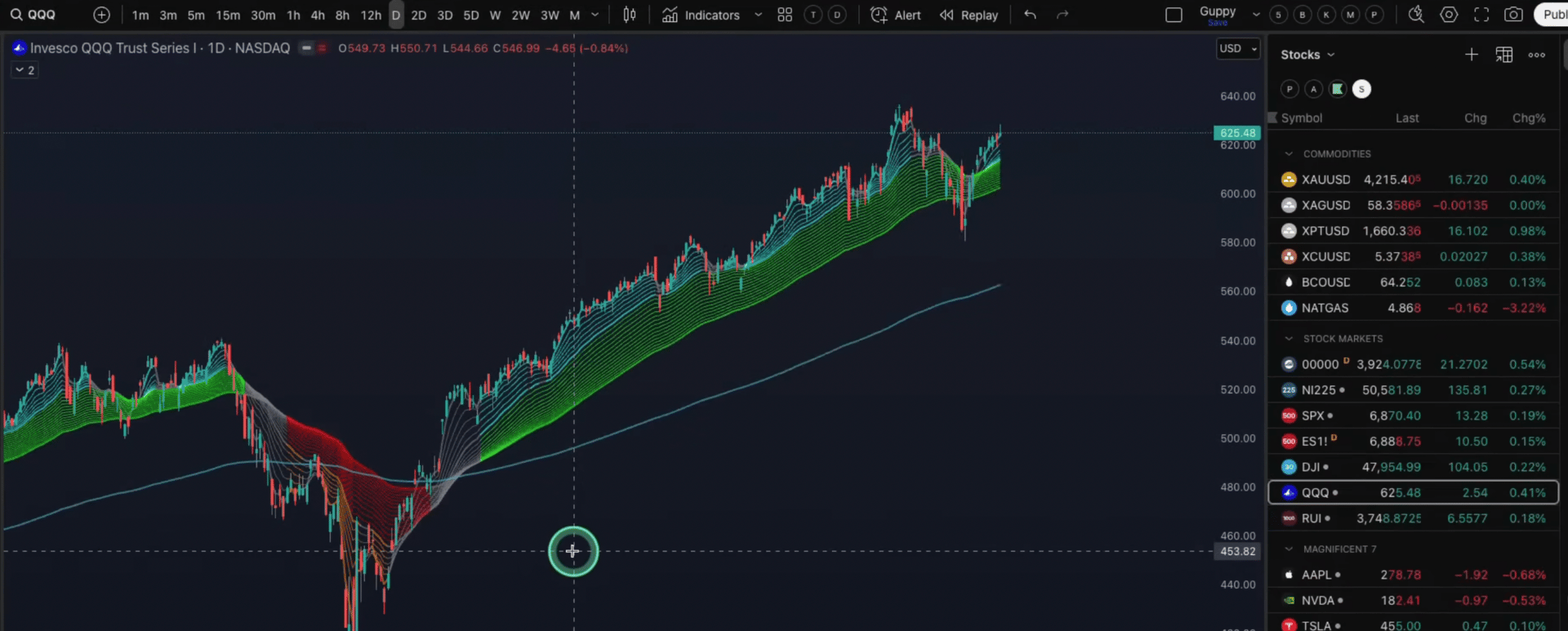Take a chart snapshot with camera icon
This screenshot has width=1568, height=631.
tap(1513, 15)
